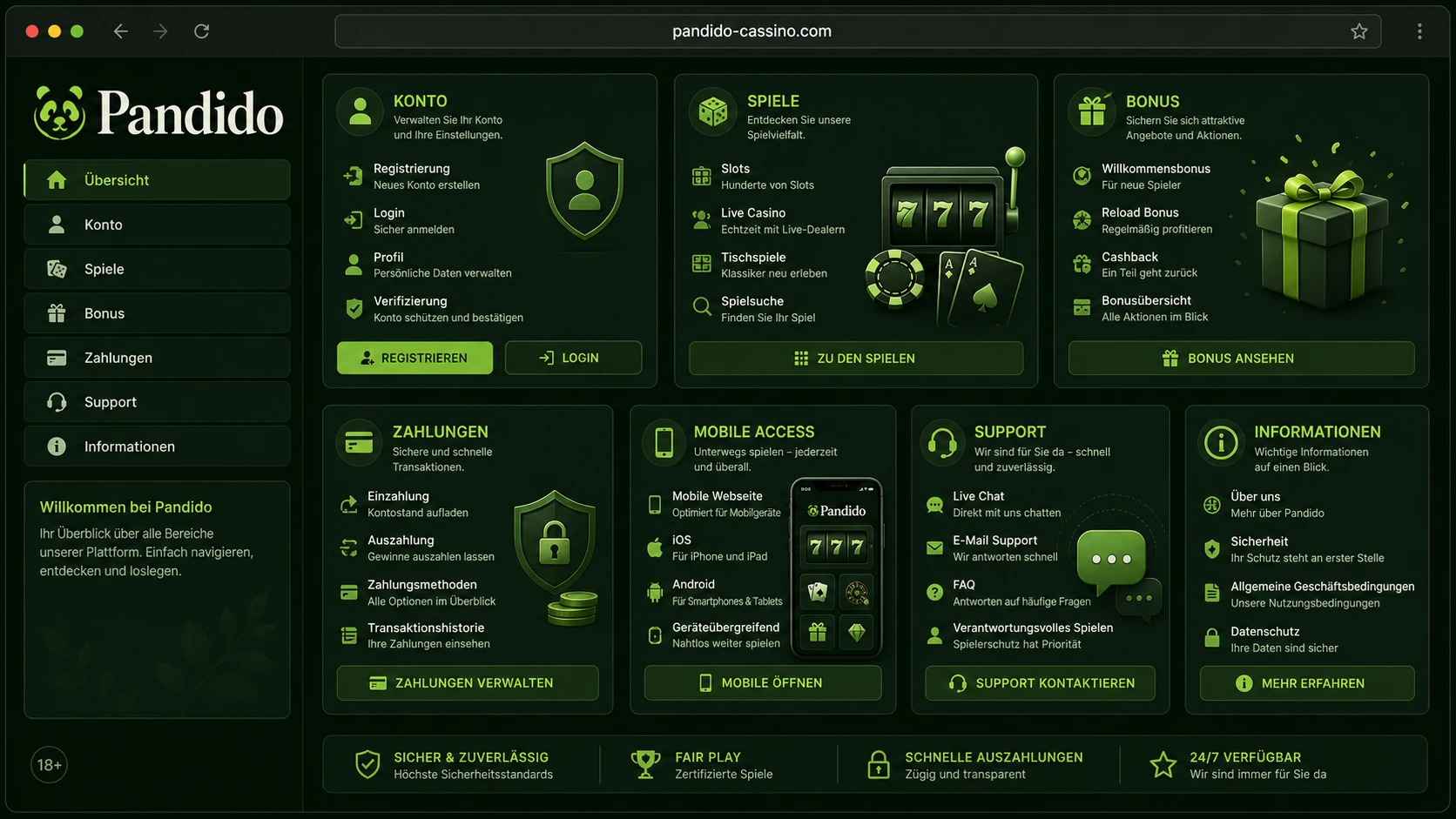The height and width of the screenshot is (819, 1456).
Task: Click the Pandido panda logo
Action: 59,113
